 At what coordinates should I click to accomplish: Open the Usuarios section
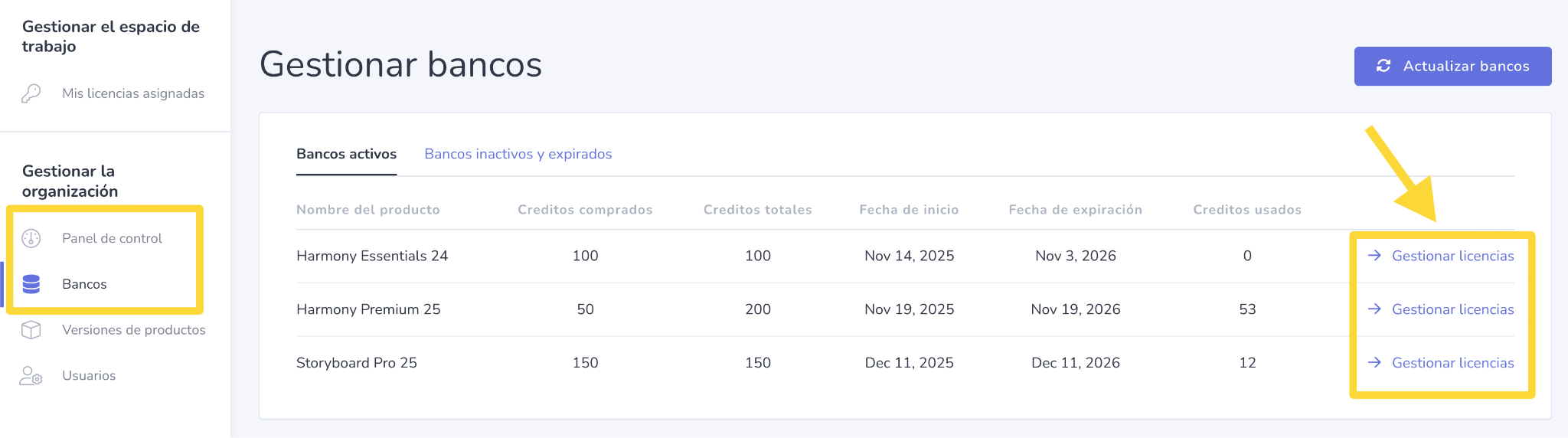89,376
